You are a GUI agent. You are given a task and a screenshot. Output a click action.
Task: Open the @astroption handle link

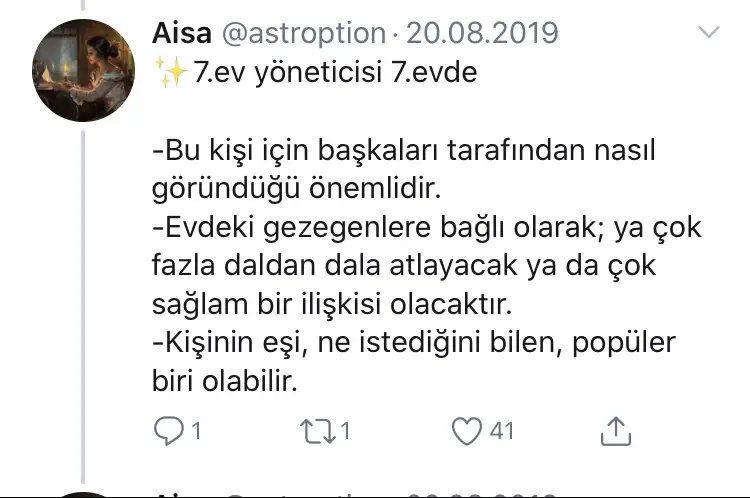coord(300,33)
